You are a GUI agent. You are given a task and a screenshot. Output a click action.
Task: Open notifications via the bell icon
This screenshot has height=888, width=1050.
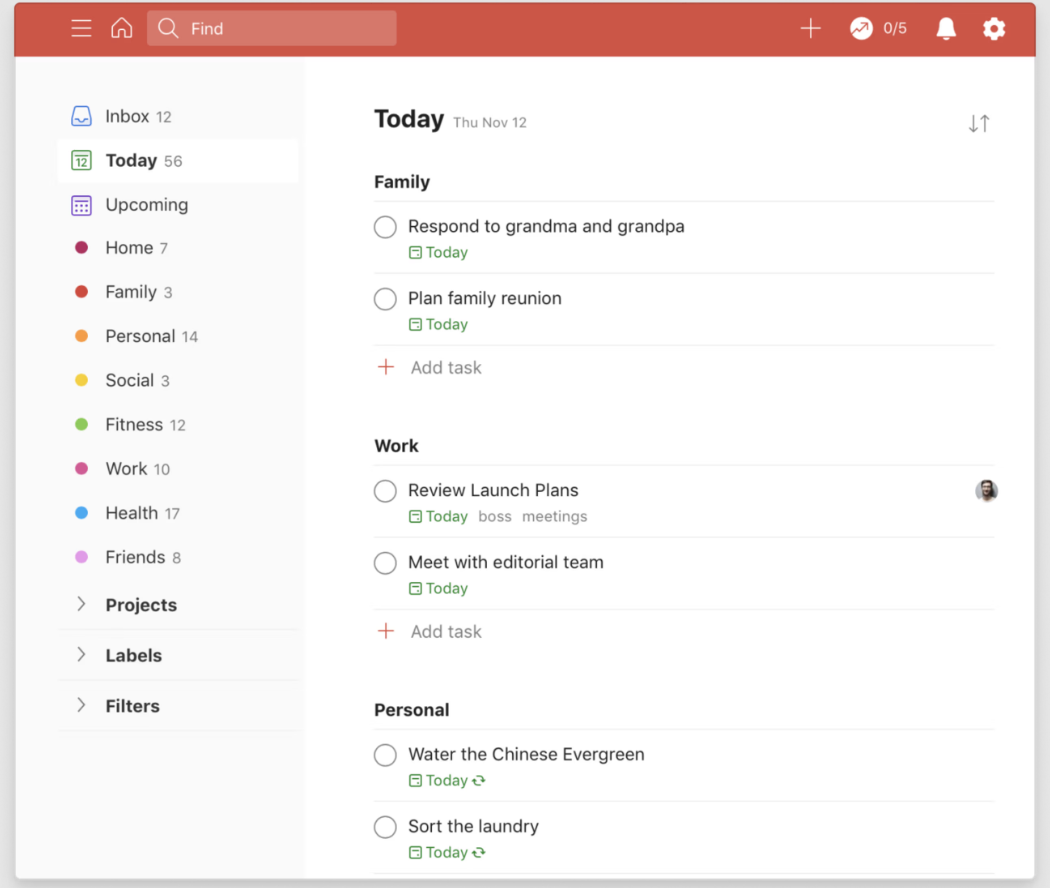pos(945,28)
